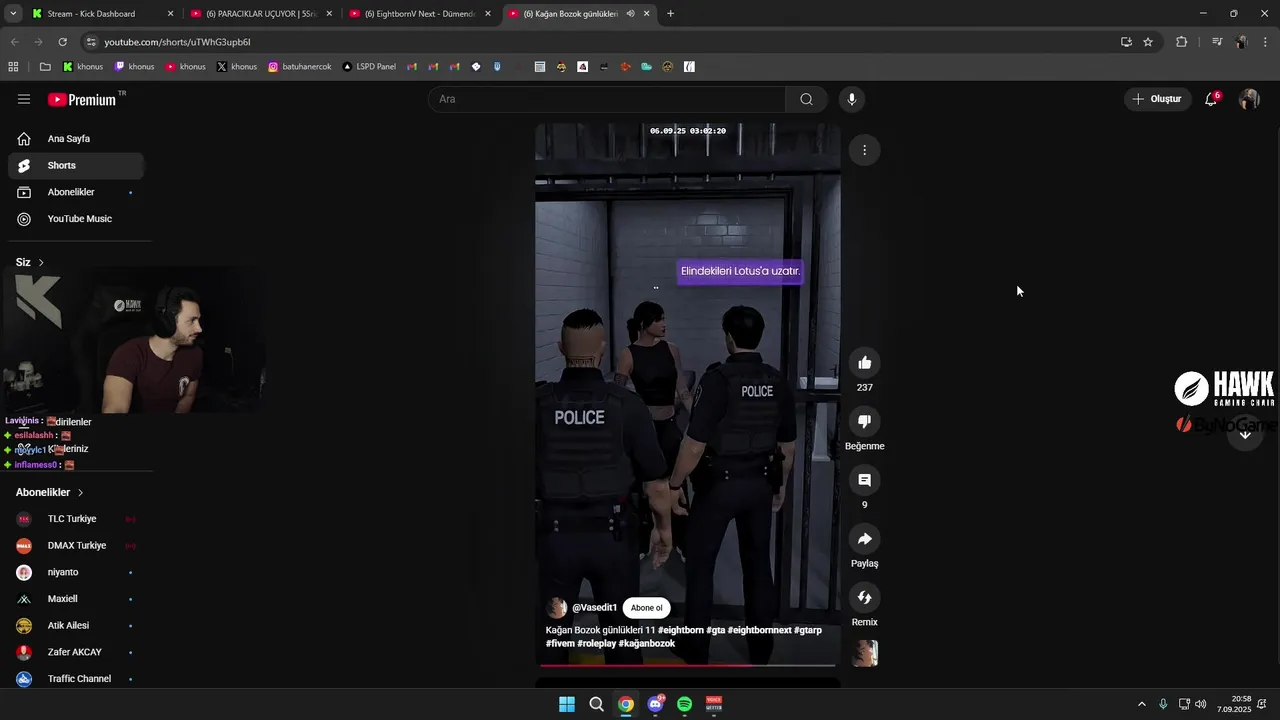The image size is (1280, 720).
Task: Bookmark this page with the star
Action: coord(1148,42)
